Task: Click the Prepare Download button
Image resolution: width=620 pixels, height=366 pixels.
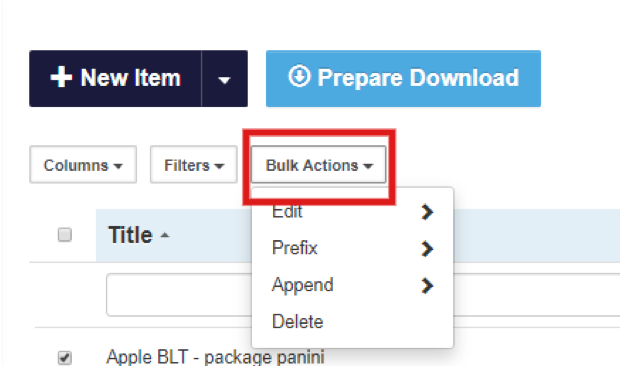Action: 403,79
